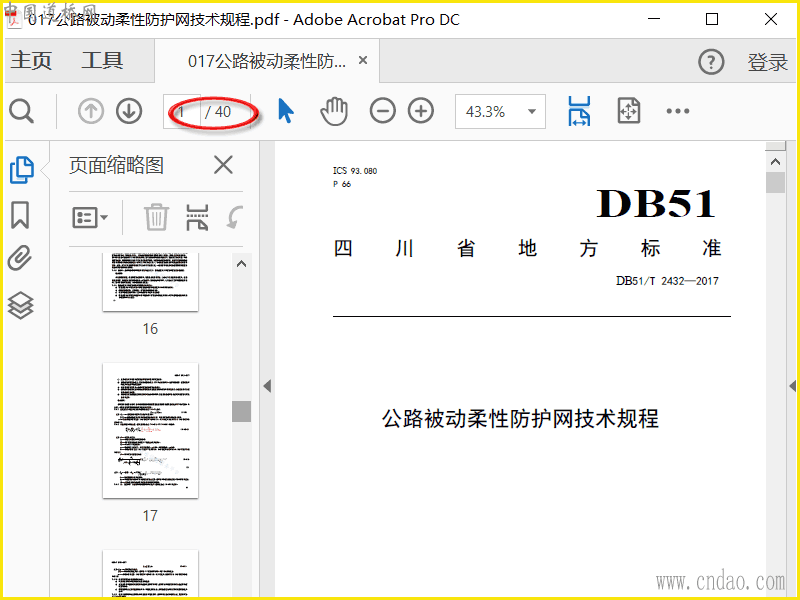Click the document title 公路被动柔性防护网技术规程
The height and width of the screenshot is (600, 800).
[520, 418]
